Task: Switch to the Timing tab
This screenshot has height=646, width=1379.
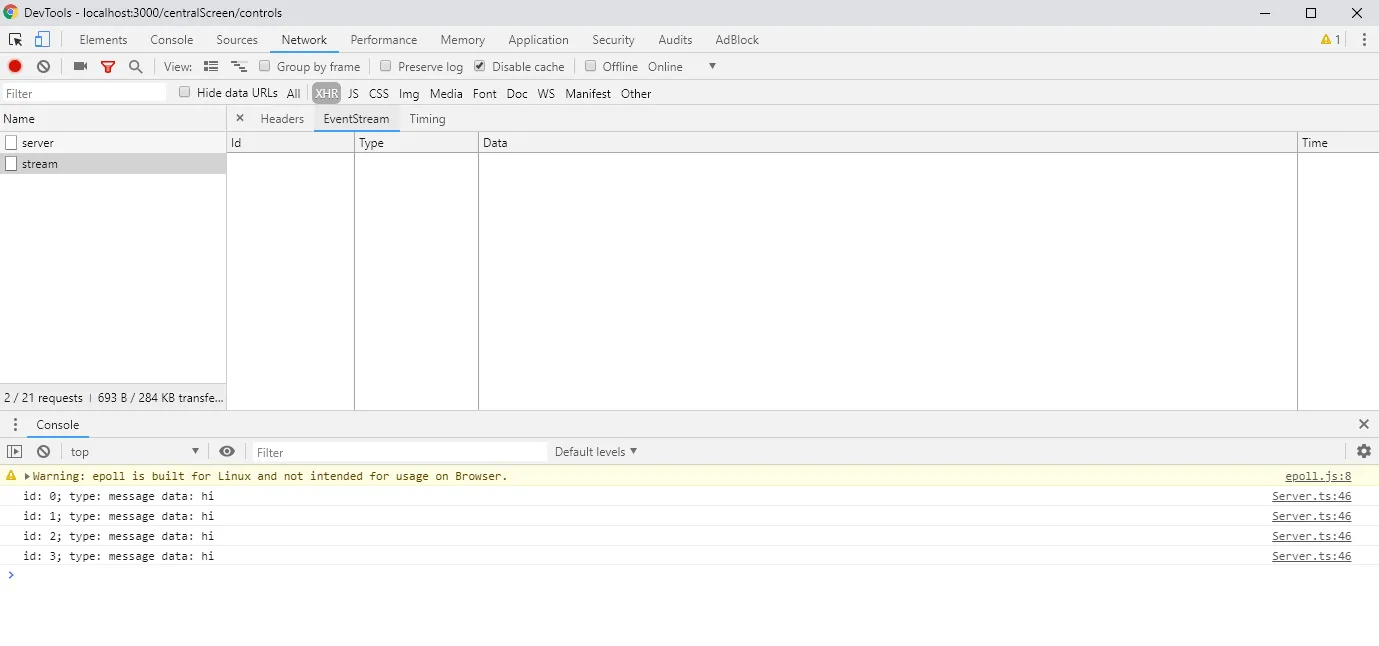Action: click(428, 118)
